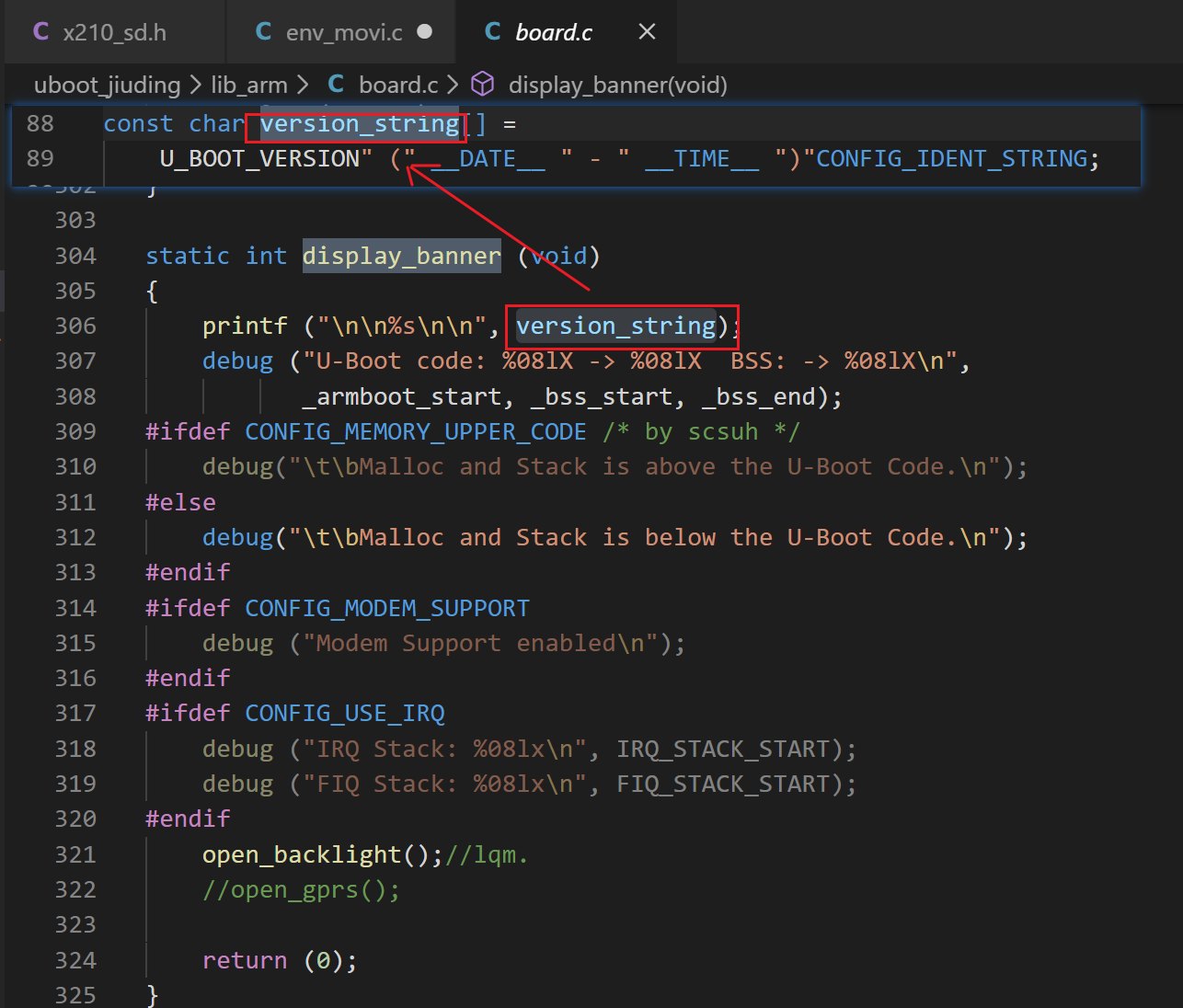This screenshot has width=1183, height=1008.
Task: Click CONFIG_MODEM_SUPPORT on line 314
Action: tap(387, 608)
